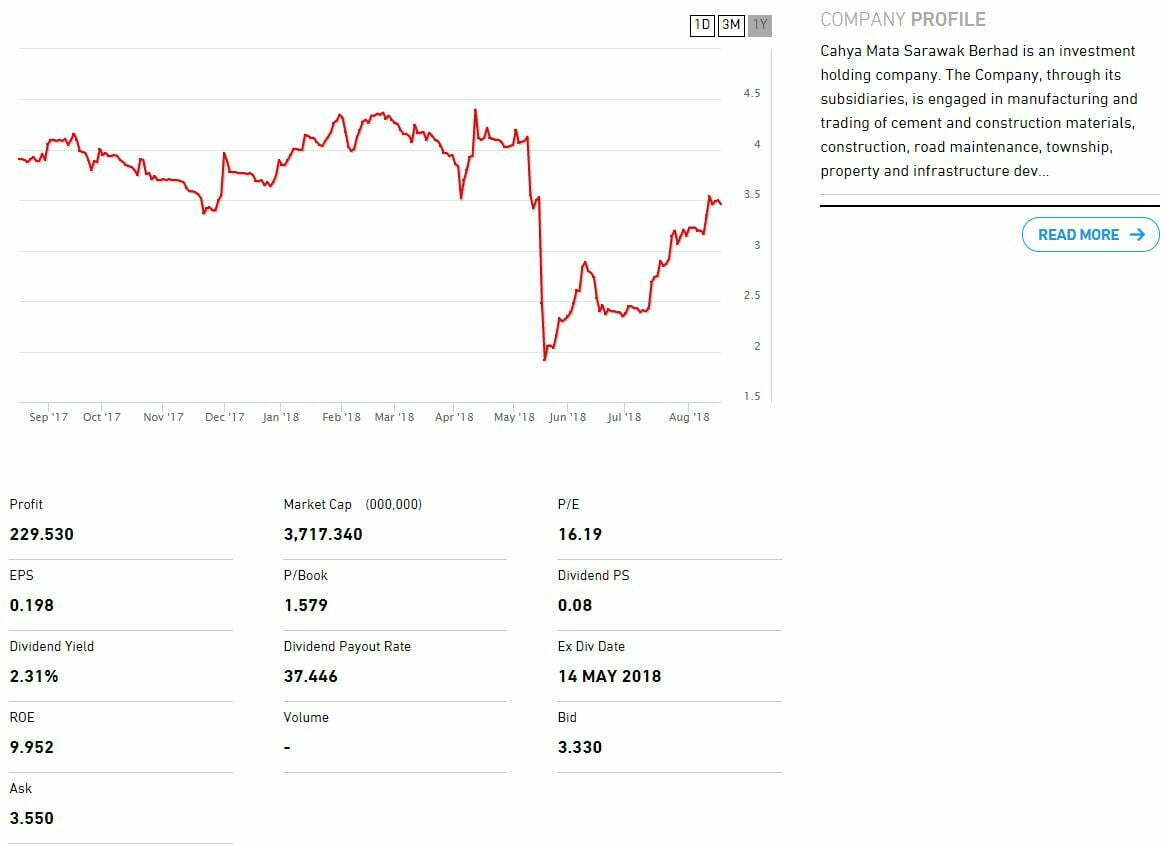Click the Market Cap value 3,717.340

pyautogui.click(x=323, y=534)
